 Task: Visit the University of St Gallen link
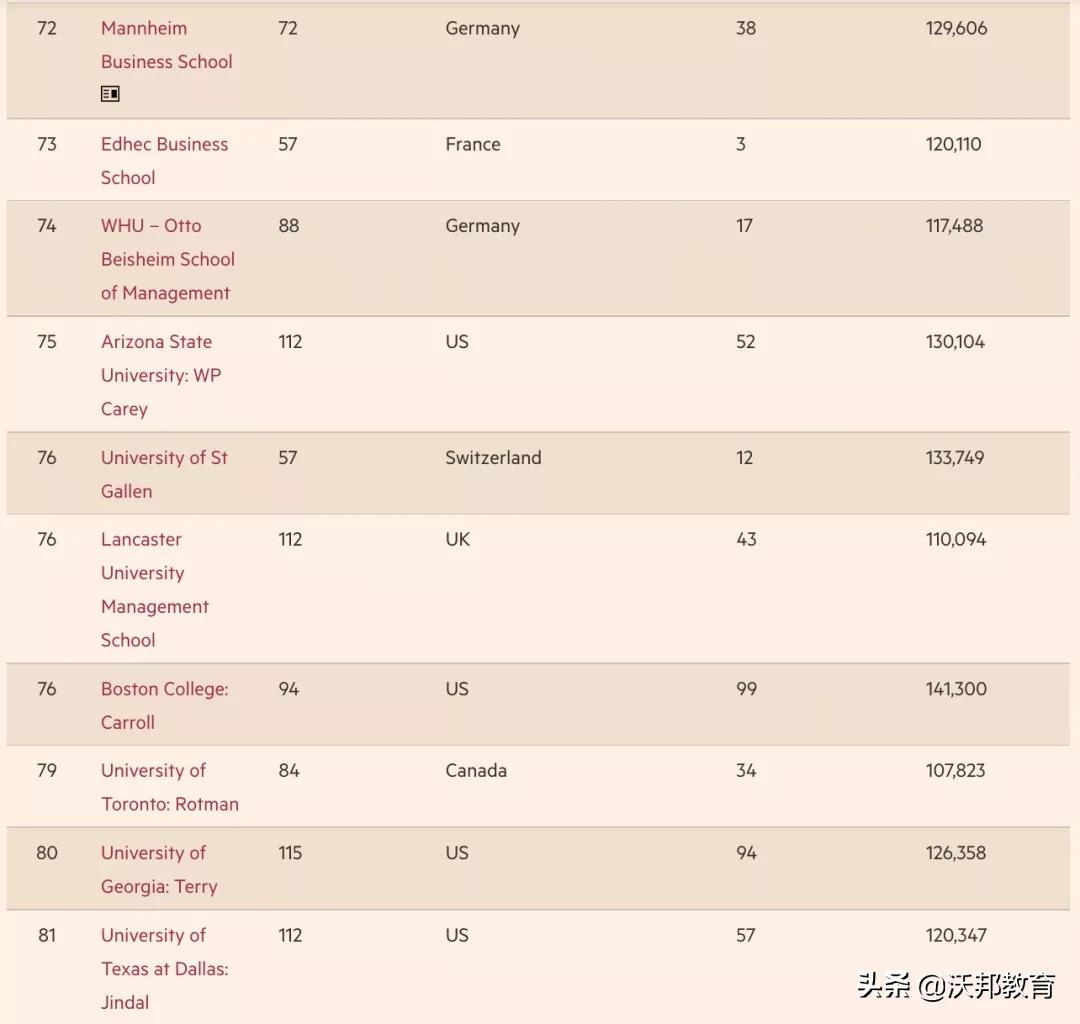[164, 474]
